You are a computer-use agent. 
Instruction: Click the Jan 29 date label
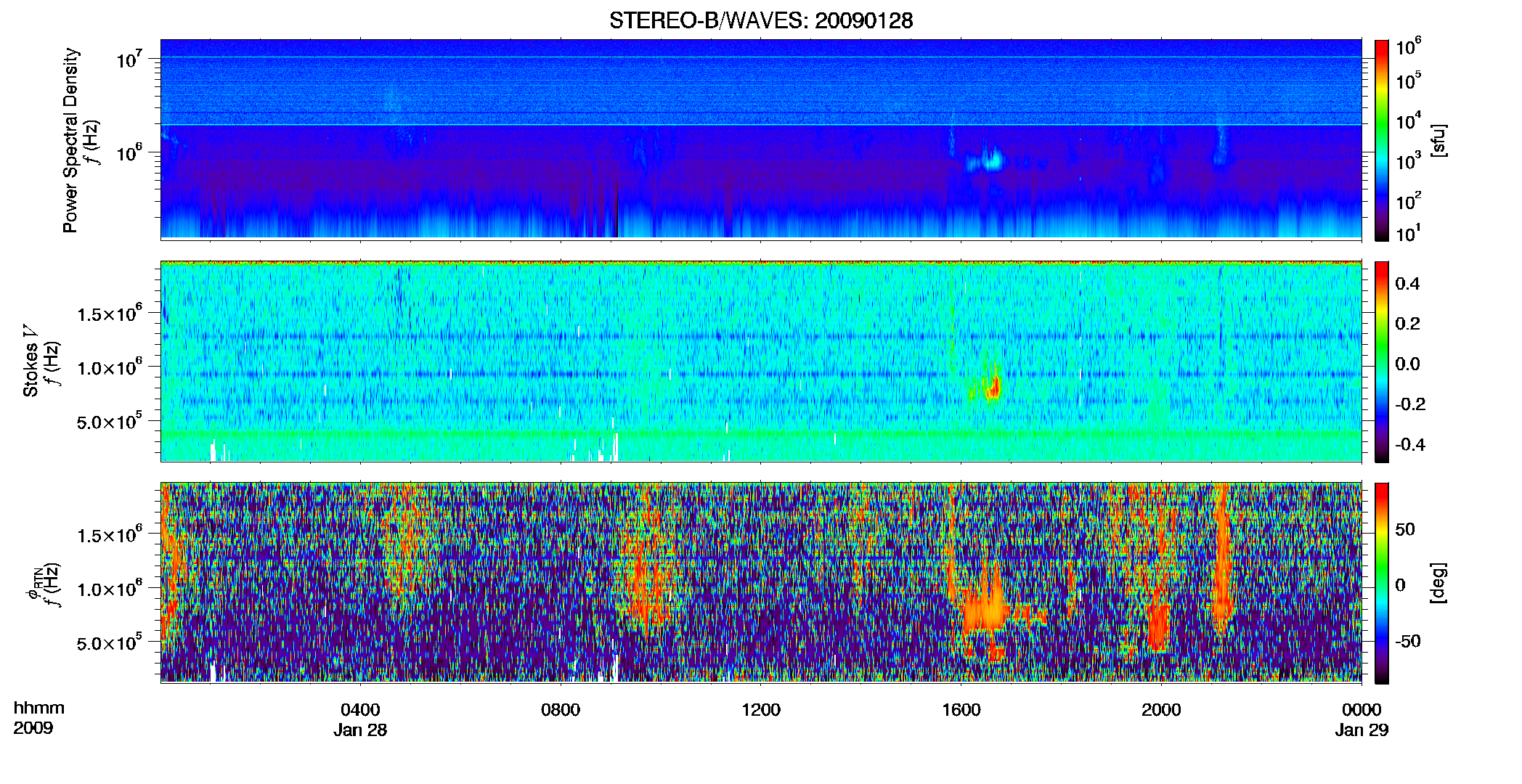pos(1362,730)
